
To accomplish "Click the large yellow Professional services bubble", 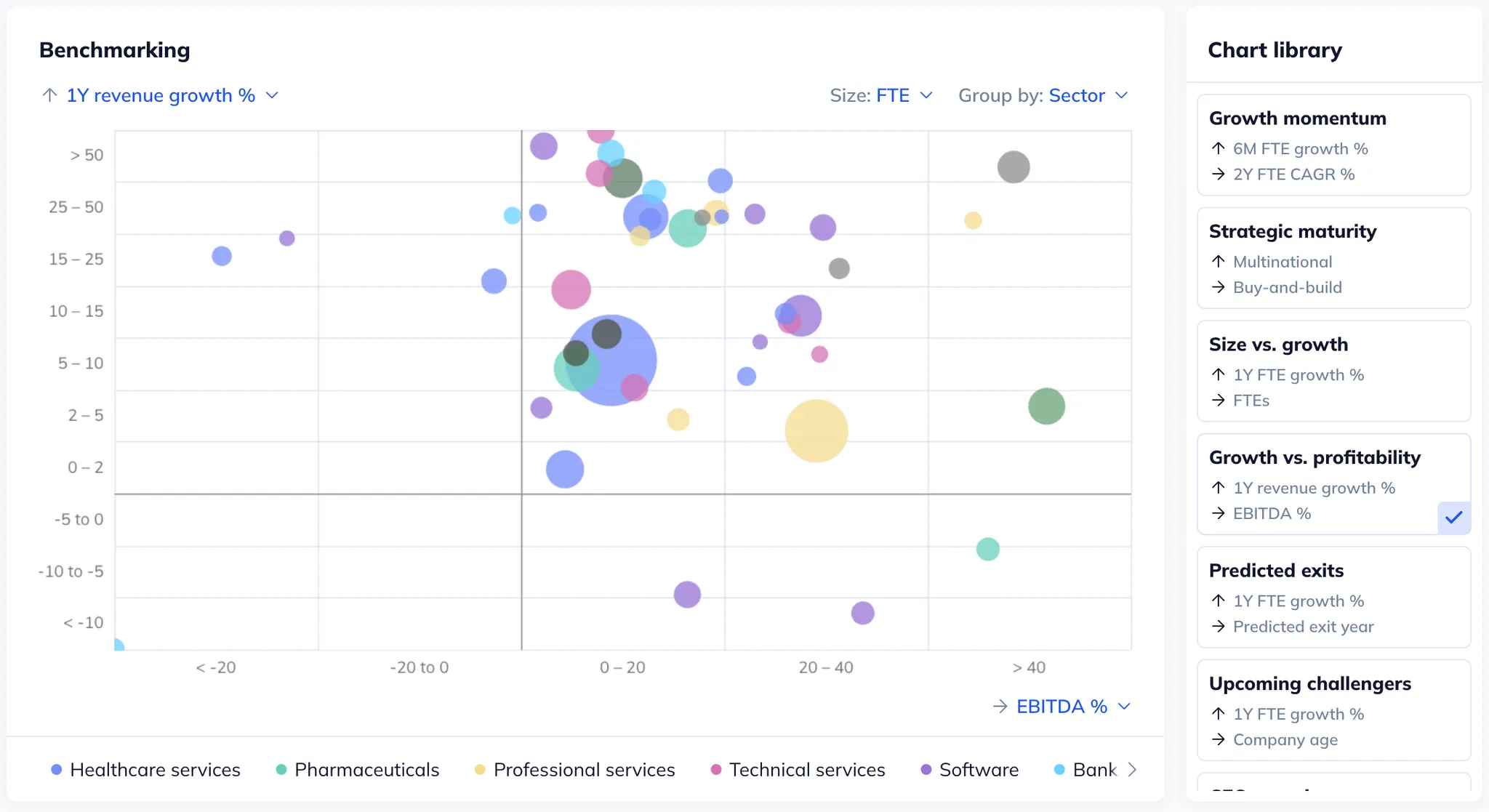I will 816,431.
